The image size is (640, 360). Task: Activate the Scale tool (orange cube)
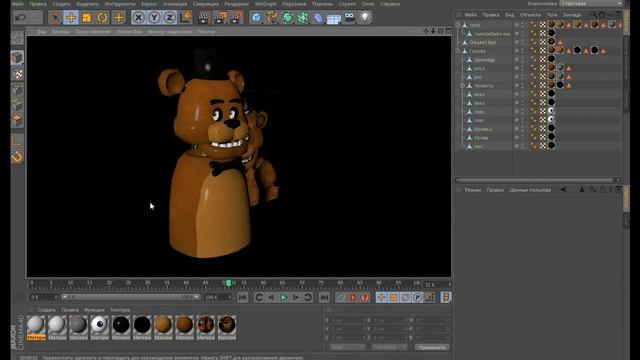87,18
